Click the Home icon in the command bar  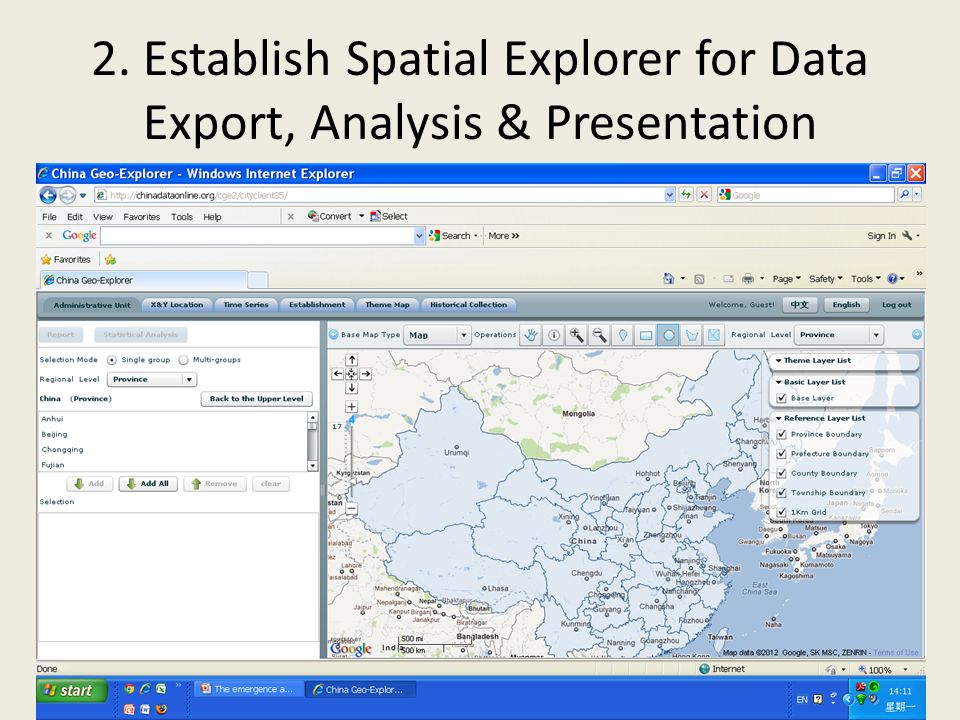(x=668, y=279)
